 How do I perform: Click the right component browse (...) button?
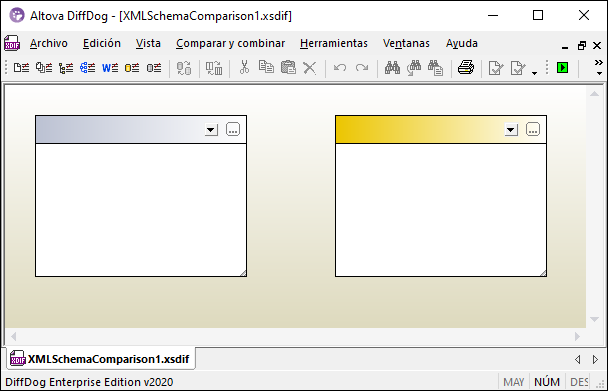533,130
